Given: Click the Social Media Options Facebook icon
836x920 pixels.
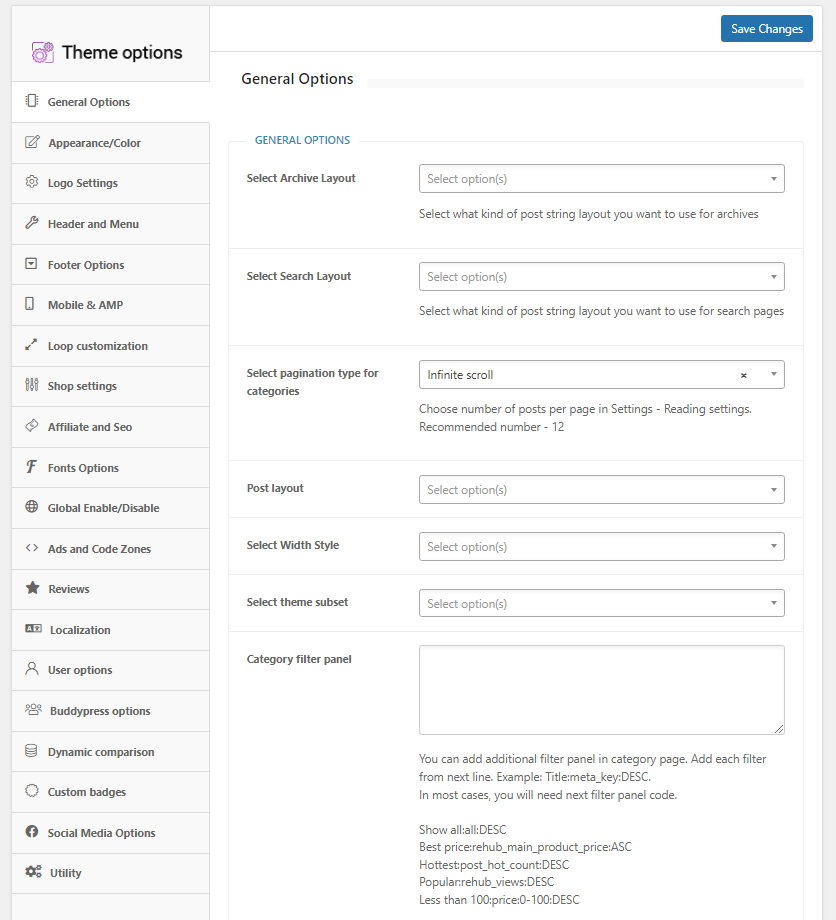Looking at the screenshot, I should 29,832.
